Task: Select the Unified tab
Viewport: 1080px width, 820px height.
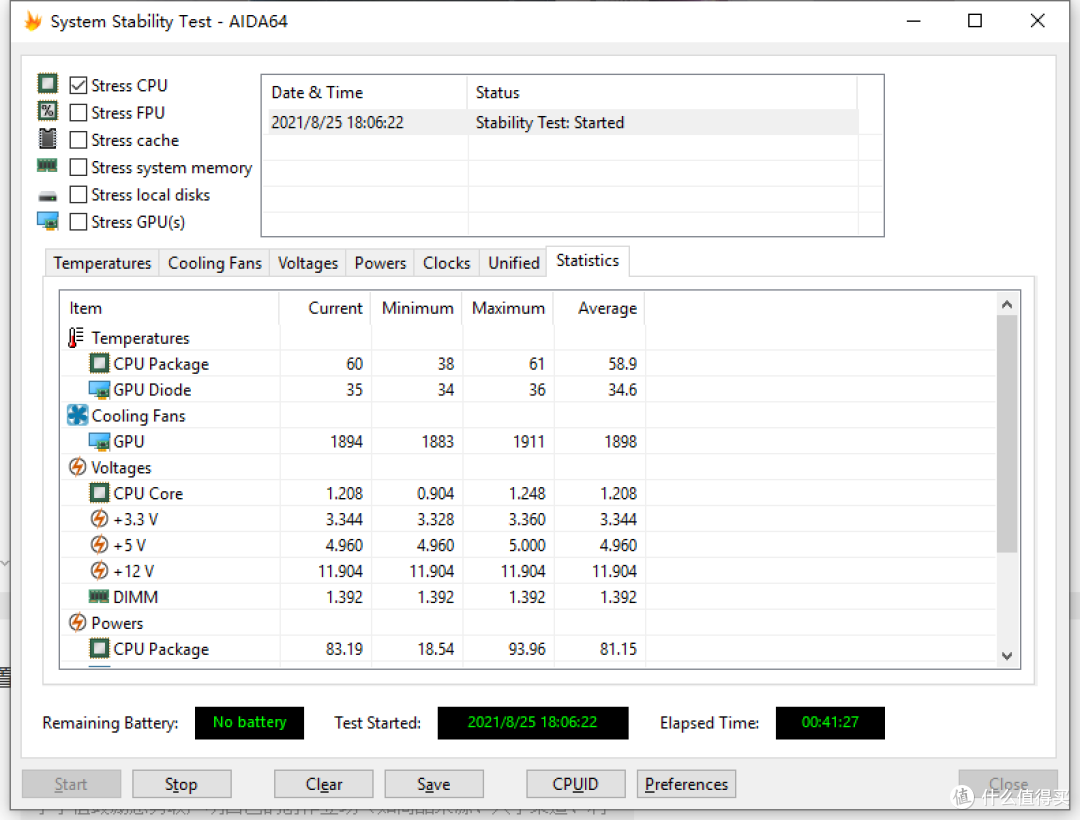Action: (x=513, y=263)
